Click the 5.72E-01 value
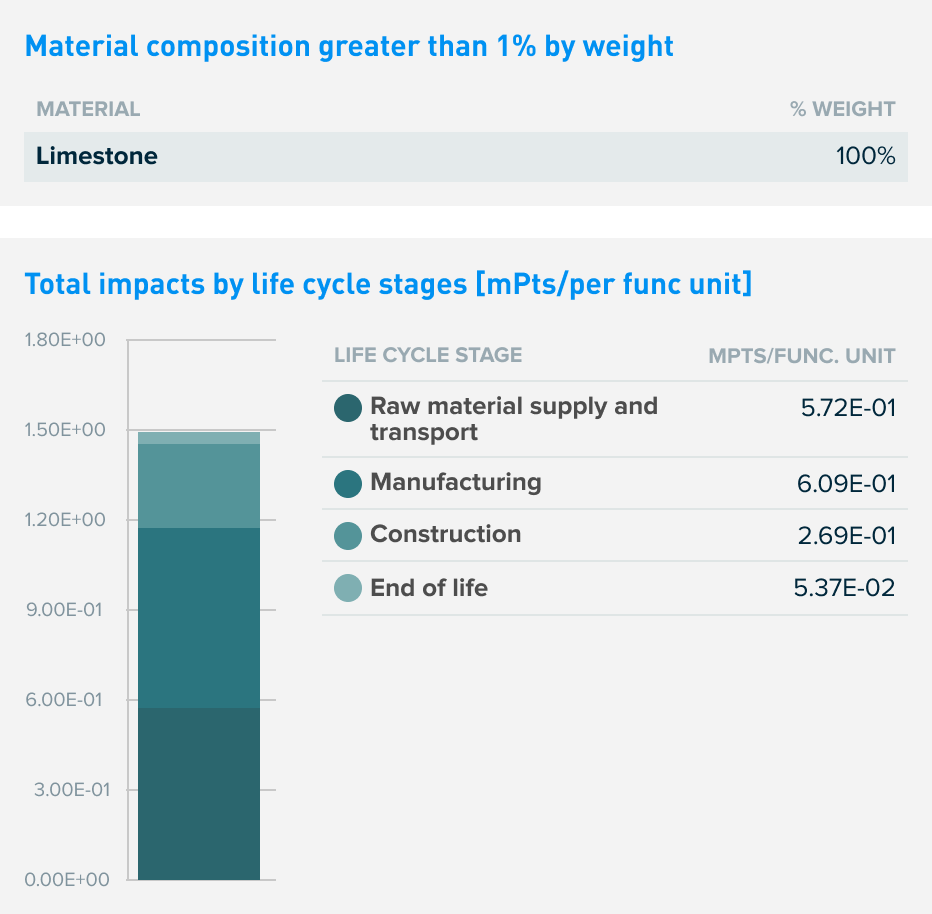The width and height of the screenshot is (932, 914). 847,408
